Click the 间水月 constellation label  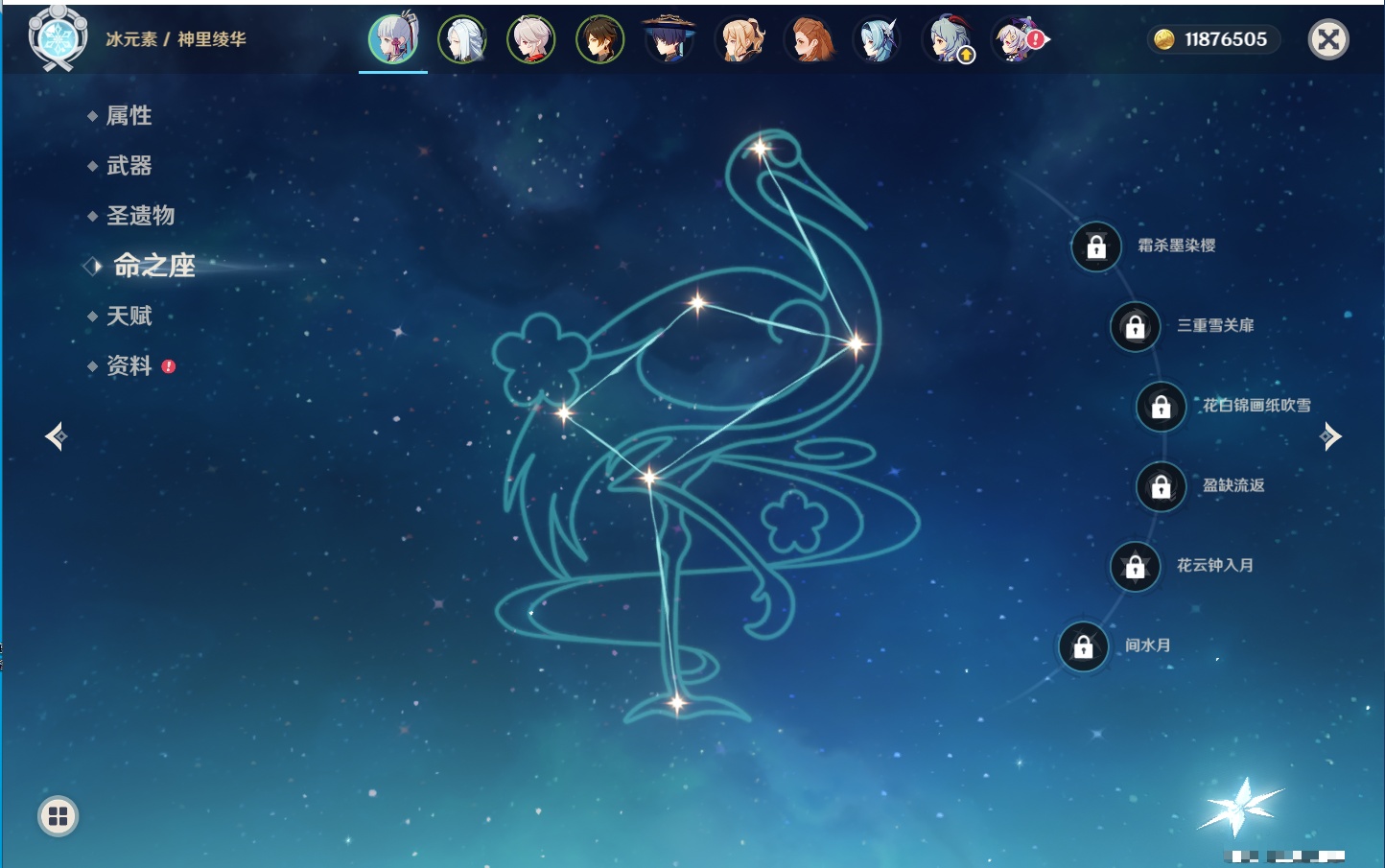[x=1148, y=645]
